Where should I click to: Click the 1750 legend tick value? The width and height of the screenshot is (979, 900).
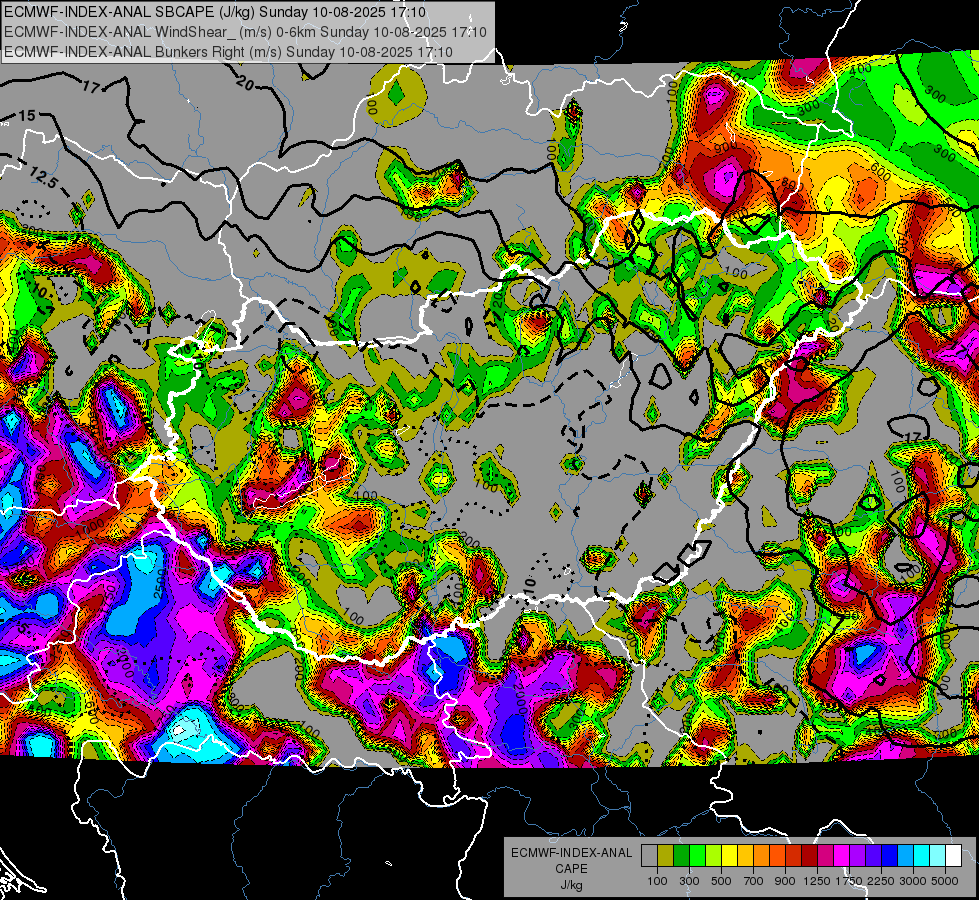tap(849, 881)
